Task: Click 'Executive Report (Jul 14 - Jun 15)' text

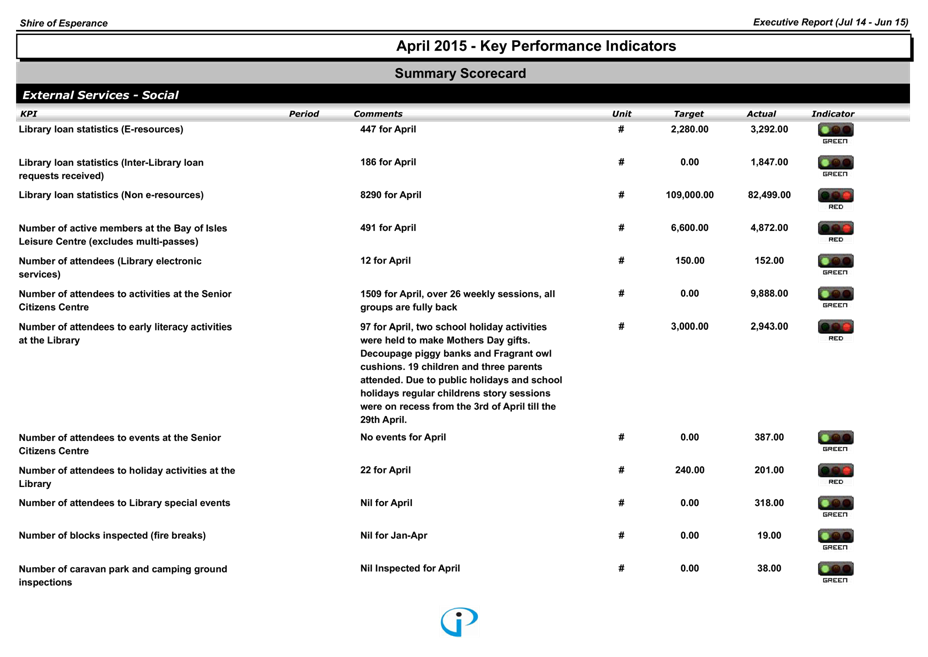Action: 830,22
